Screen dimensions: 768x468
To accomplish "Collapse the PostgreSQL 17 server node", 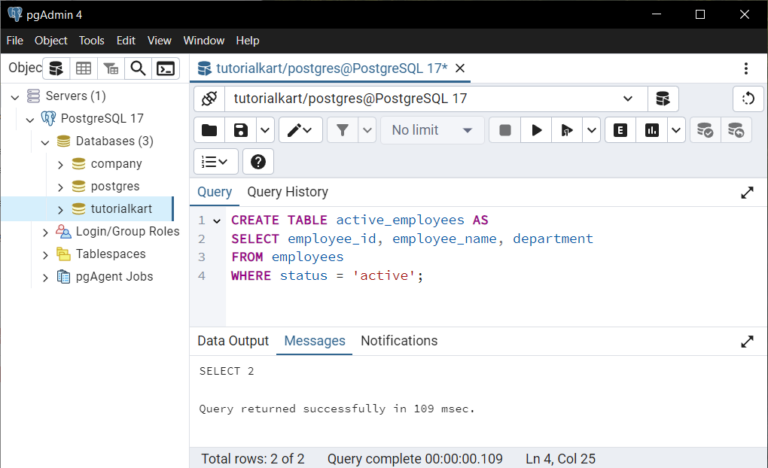I will 30,119.
